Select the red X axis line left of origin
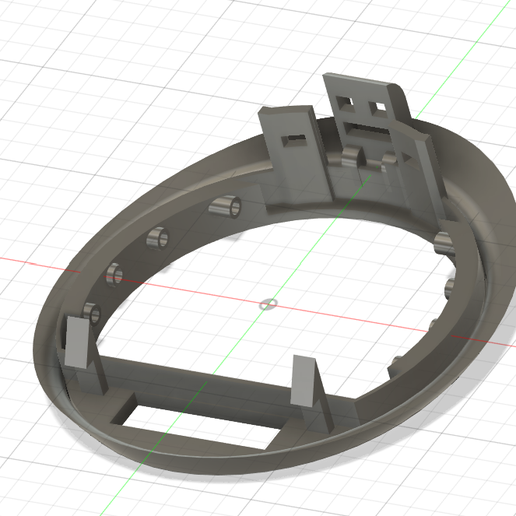The height and width of the screenshot is (516, 516). click(40, 265)
